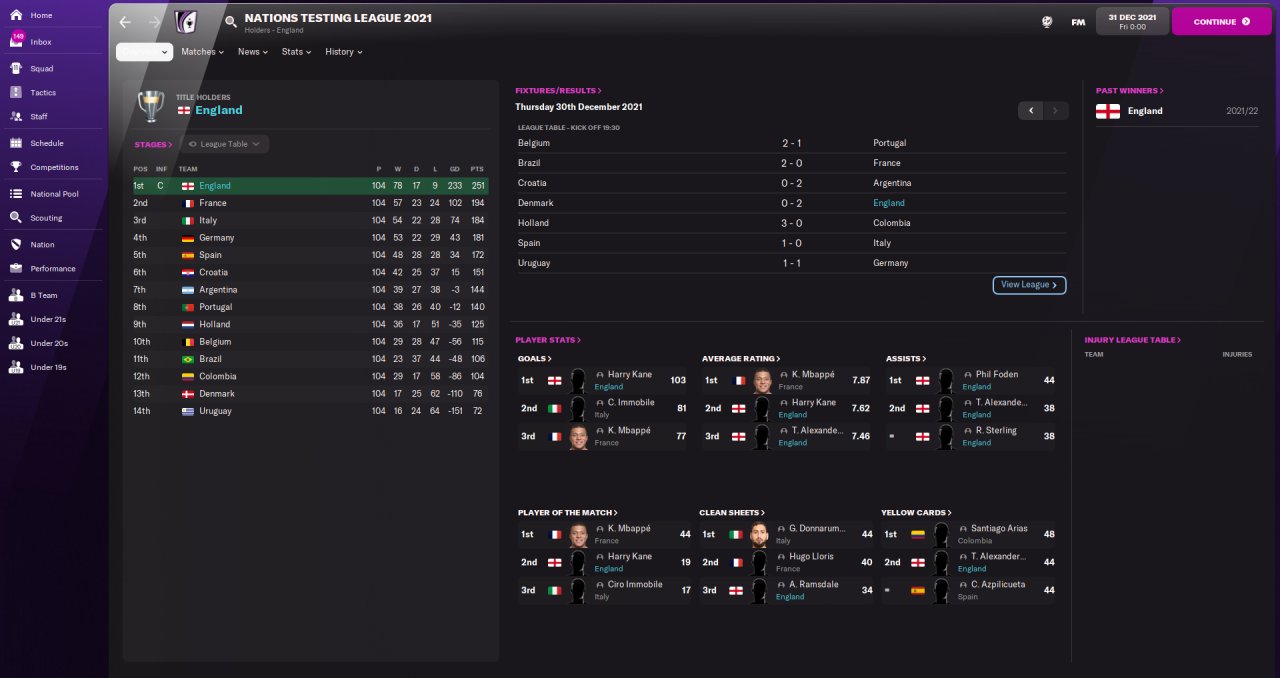Open the History menu
This screenshot has height=678, width=1280.
point(343,52)
